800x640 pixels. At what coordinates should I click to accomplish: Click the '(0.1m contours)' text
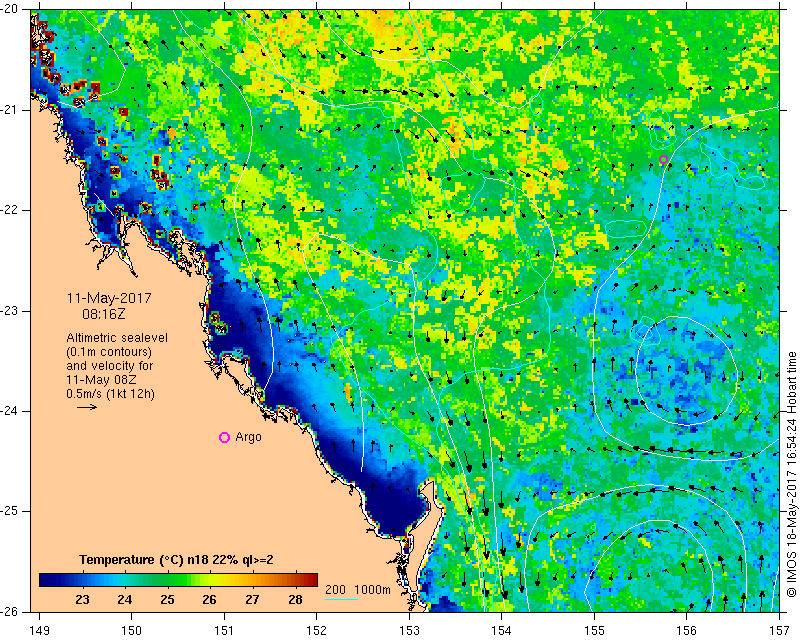coord(109,352)
